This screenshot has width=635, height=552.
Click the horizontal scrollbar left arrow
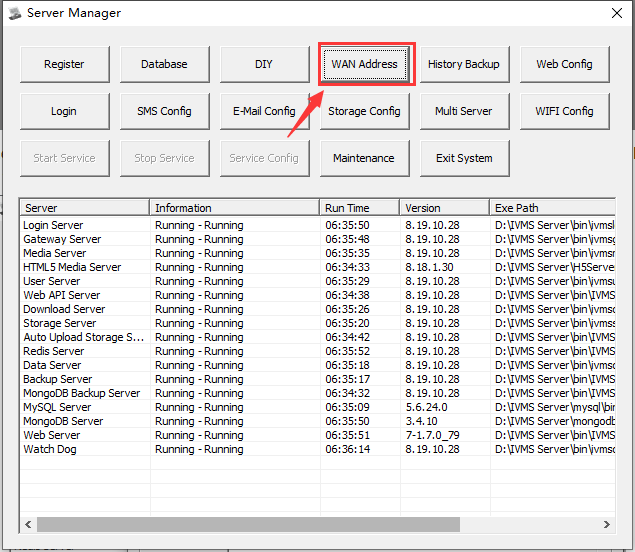point(28,525)
